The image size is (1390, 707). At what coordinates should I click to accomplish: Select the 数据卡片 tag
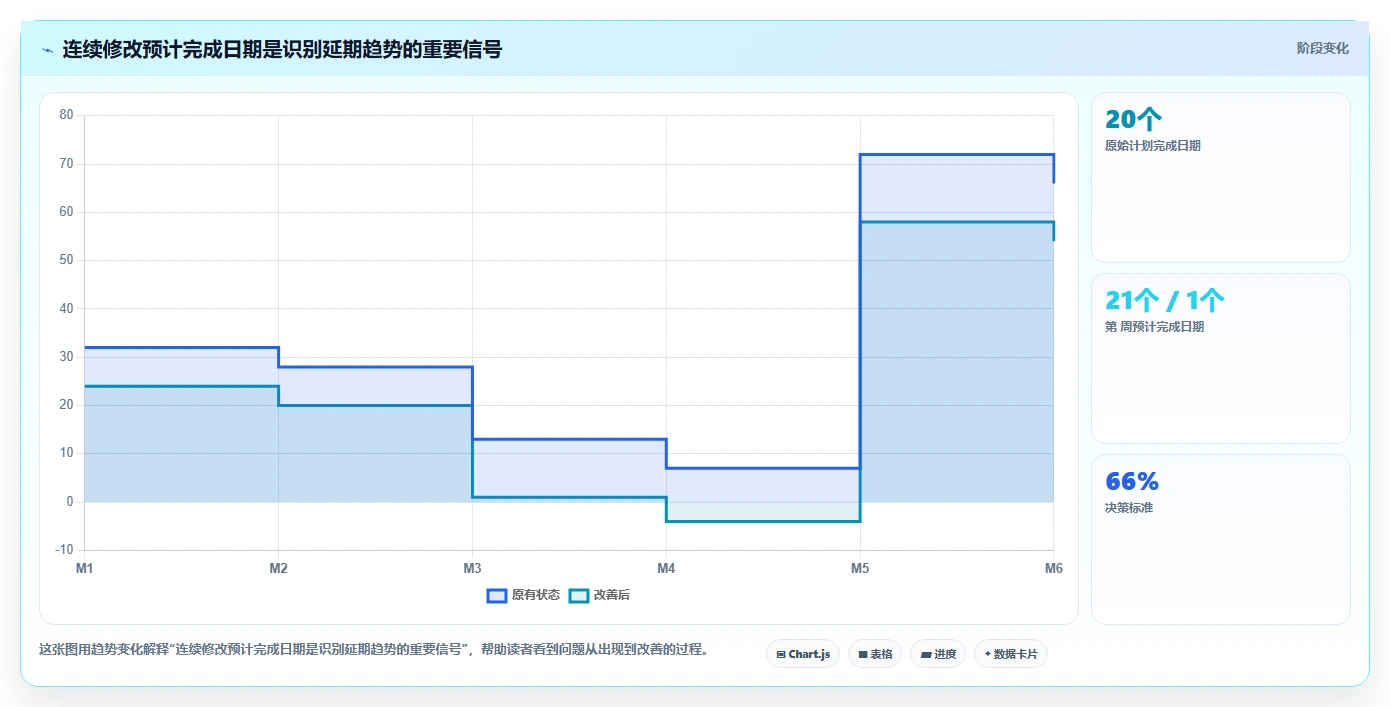(1011, 654)
